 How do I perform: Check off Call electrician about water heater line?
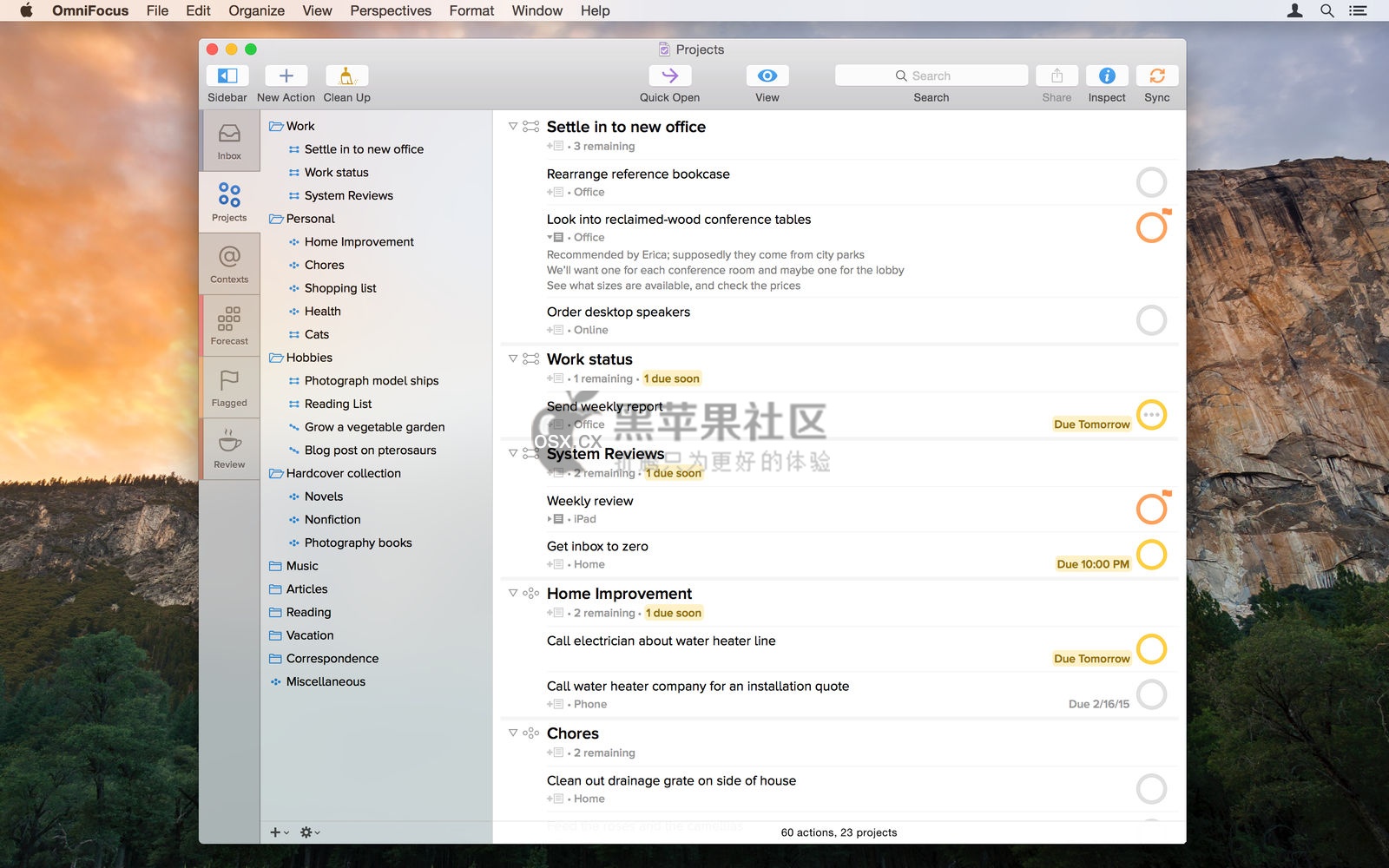1151,649
